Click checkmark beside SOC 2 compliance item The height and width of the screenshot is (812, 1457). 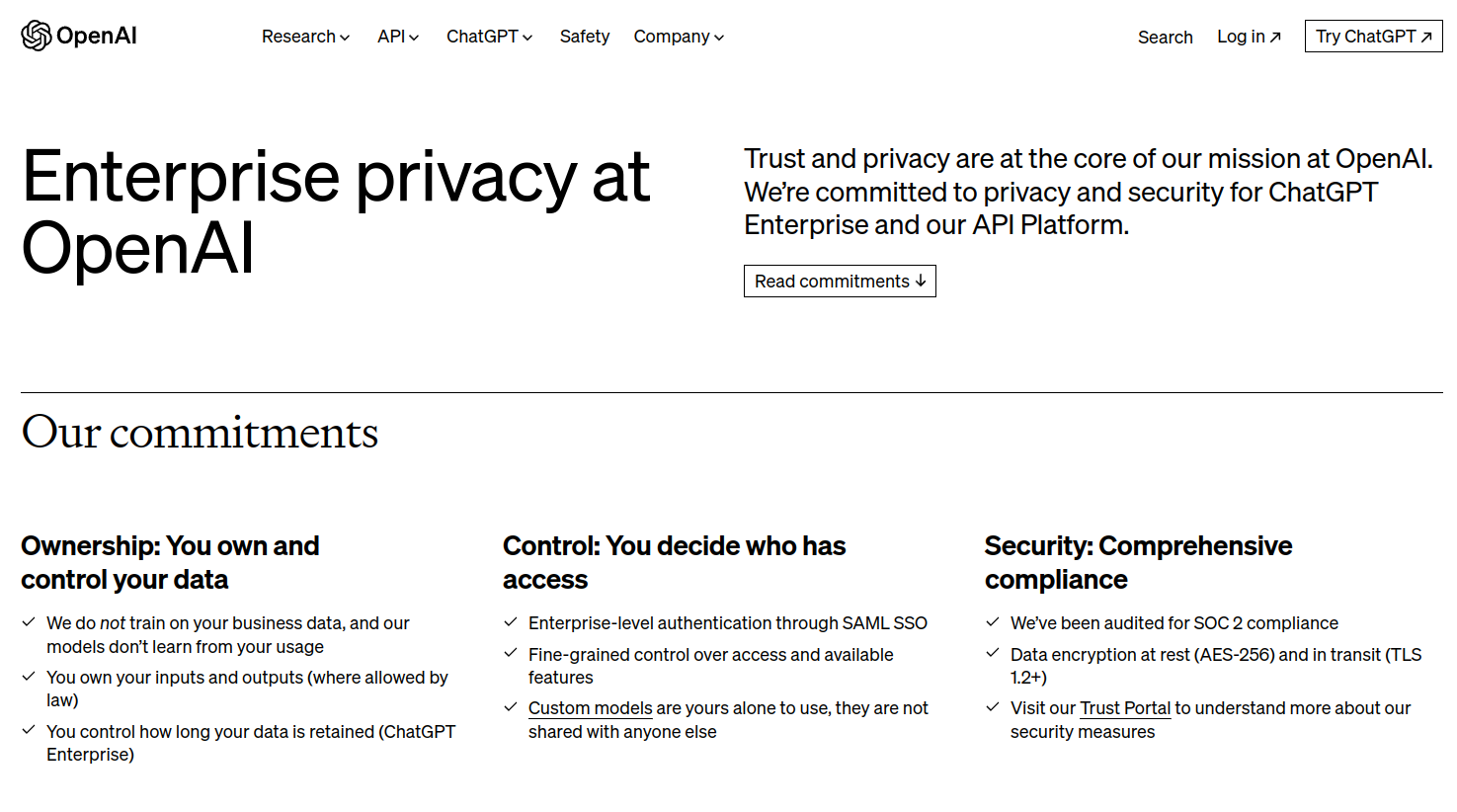click(993, 622)
